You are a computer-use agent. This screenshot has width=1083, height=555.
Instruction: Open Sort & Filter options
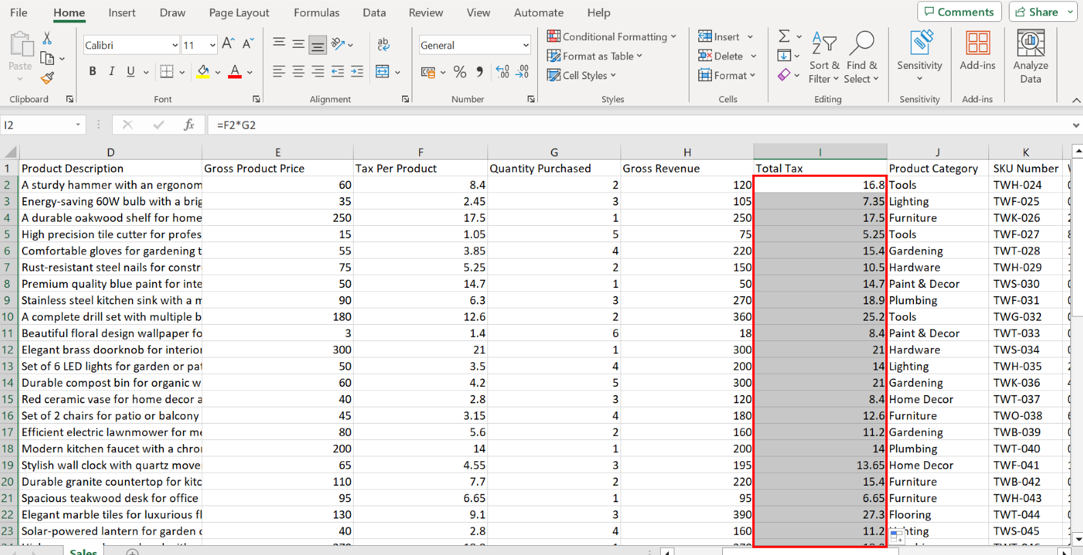(824, 56)
